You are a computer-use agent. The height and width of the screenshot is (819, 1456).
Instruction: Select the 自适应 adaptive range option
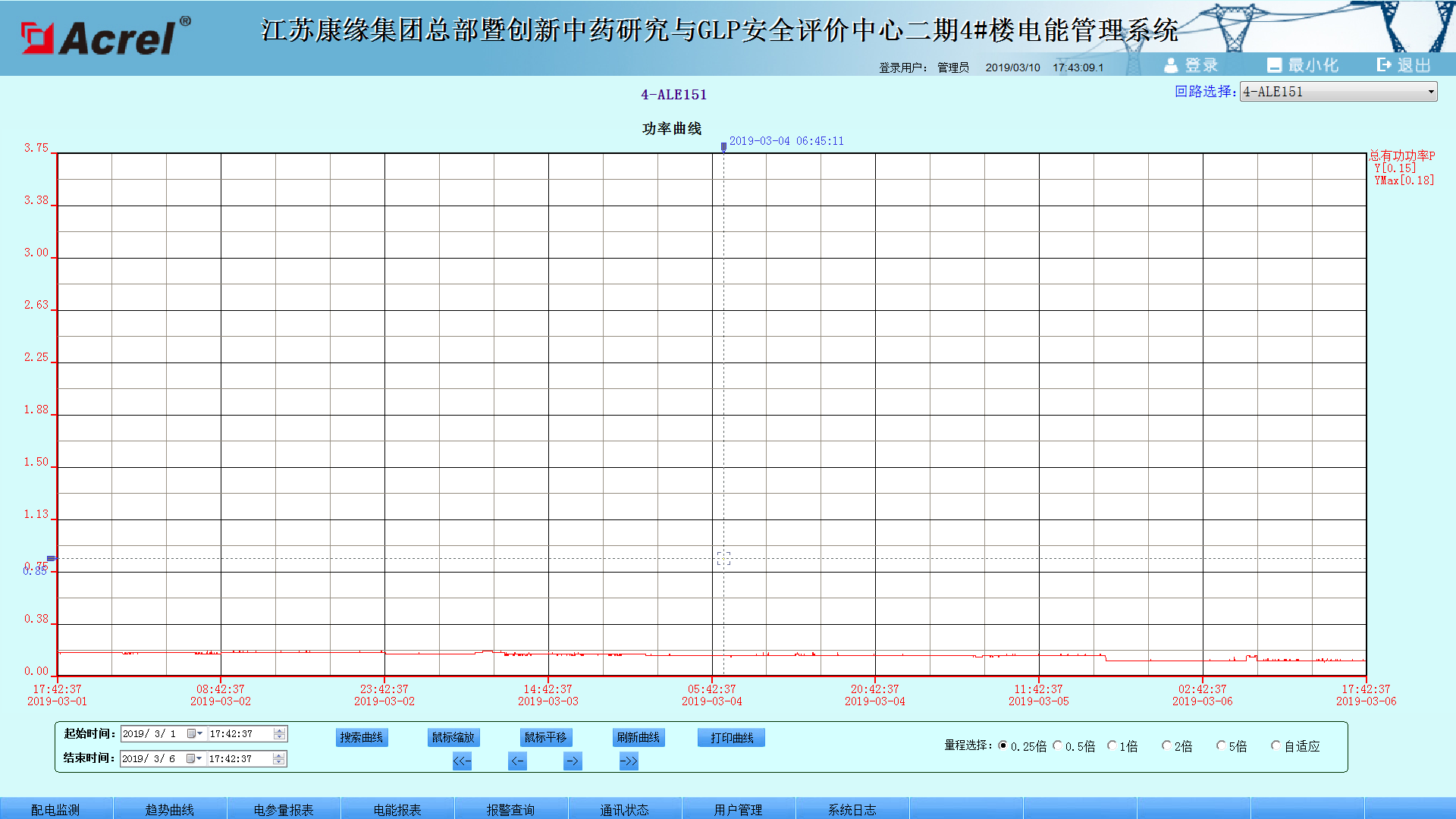pos(1276,746)
